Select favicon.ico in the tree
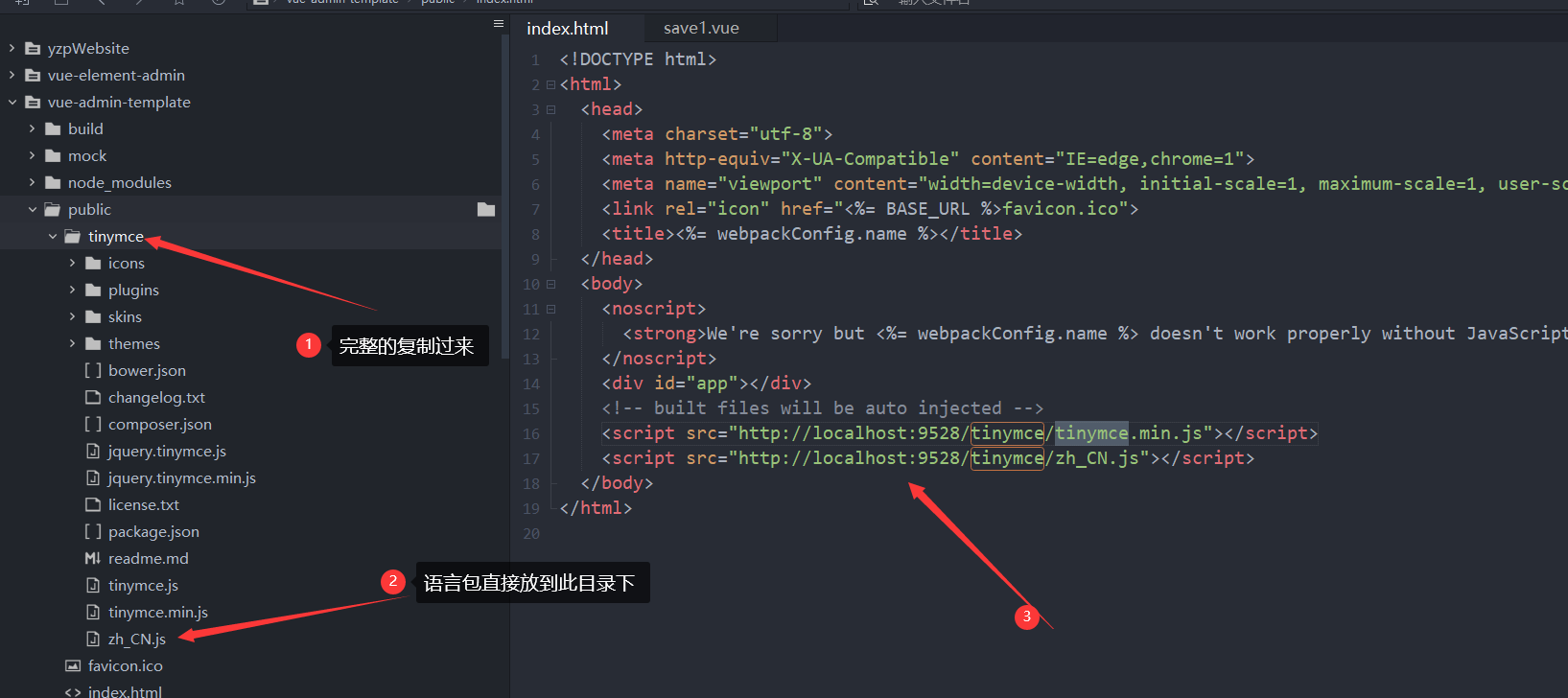This screenshot has width=1568, height=698. [x=126, y=665]
